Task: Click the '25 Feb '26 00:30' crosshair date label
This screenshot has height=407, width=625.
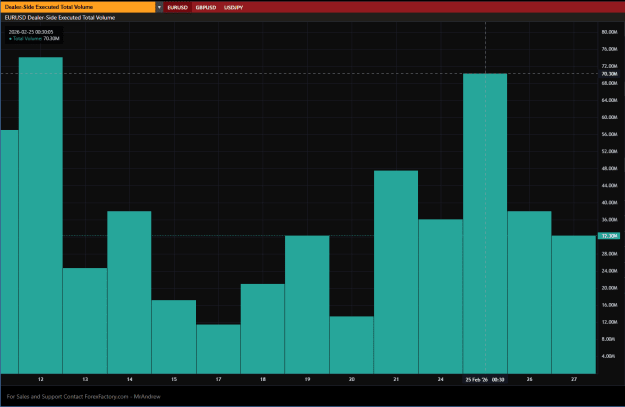Action: coord(485,379)
